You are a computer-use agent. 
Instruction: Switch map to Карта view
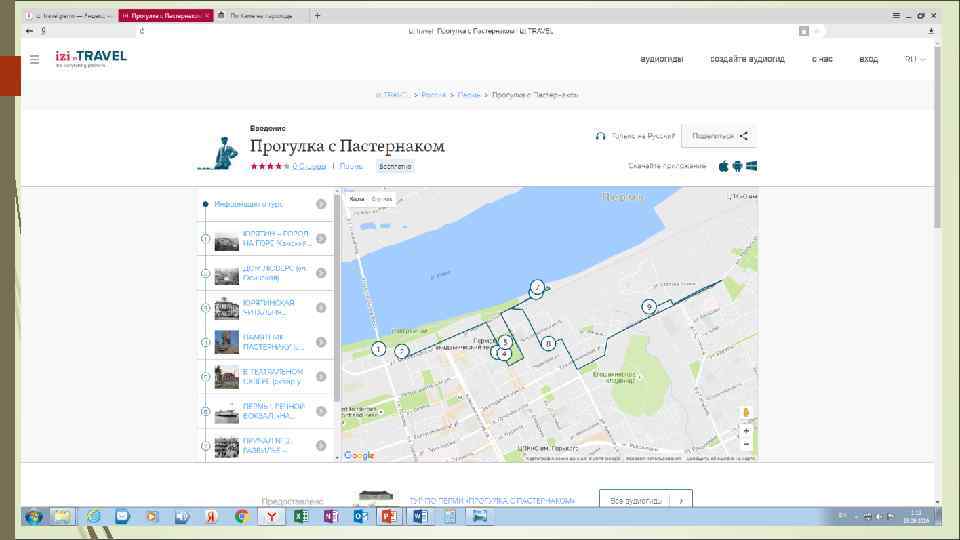(x=357, y=199)
